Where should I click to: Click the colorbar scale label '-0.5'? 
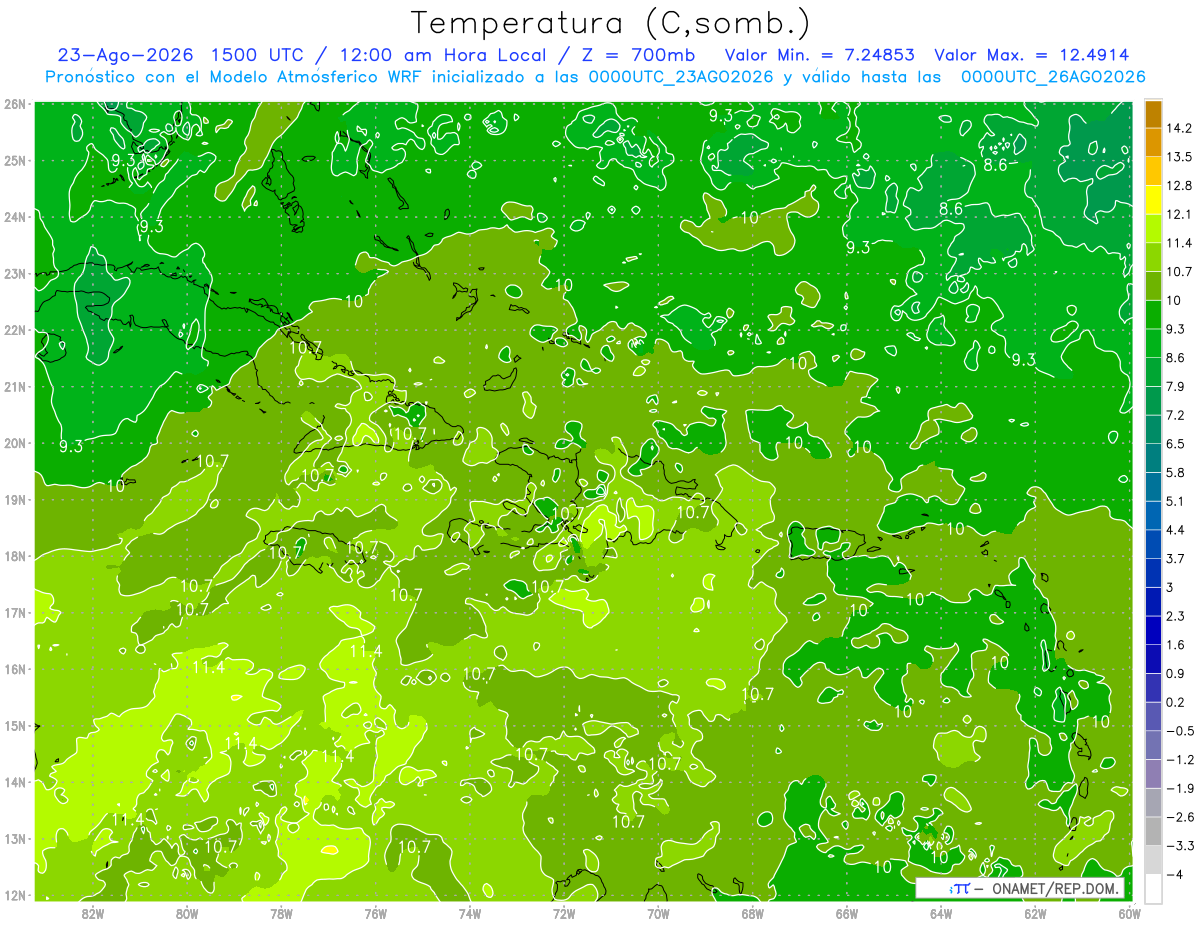click(1179, 731)
